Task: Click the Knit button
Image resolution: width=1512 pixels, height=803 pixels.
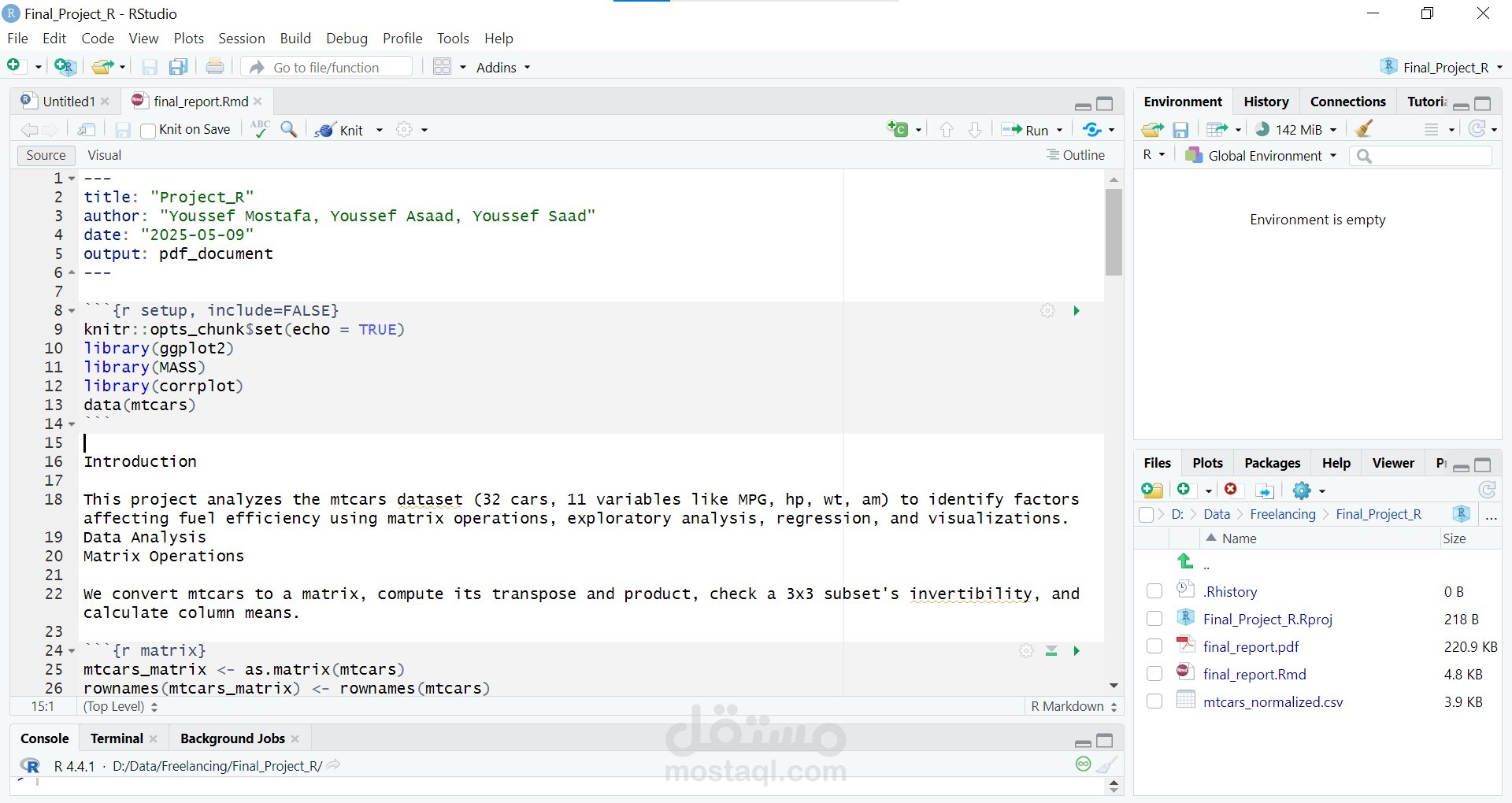Action: [x=340, y=130]
